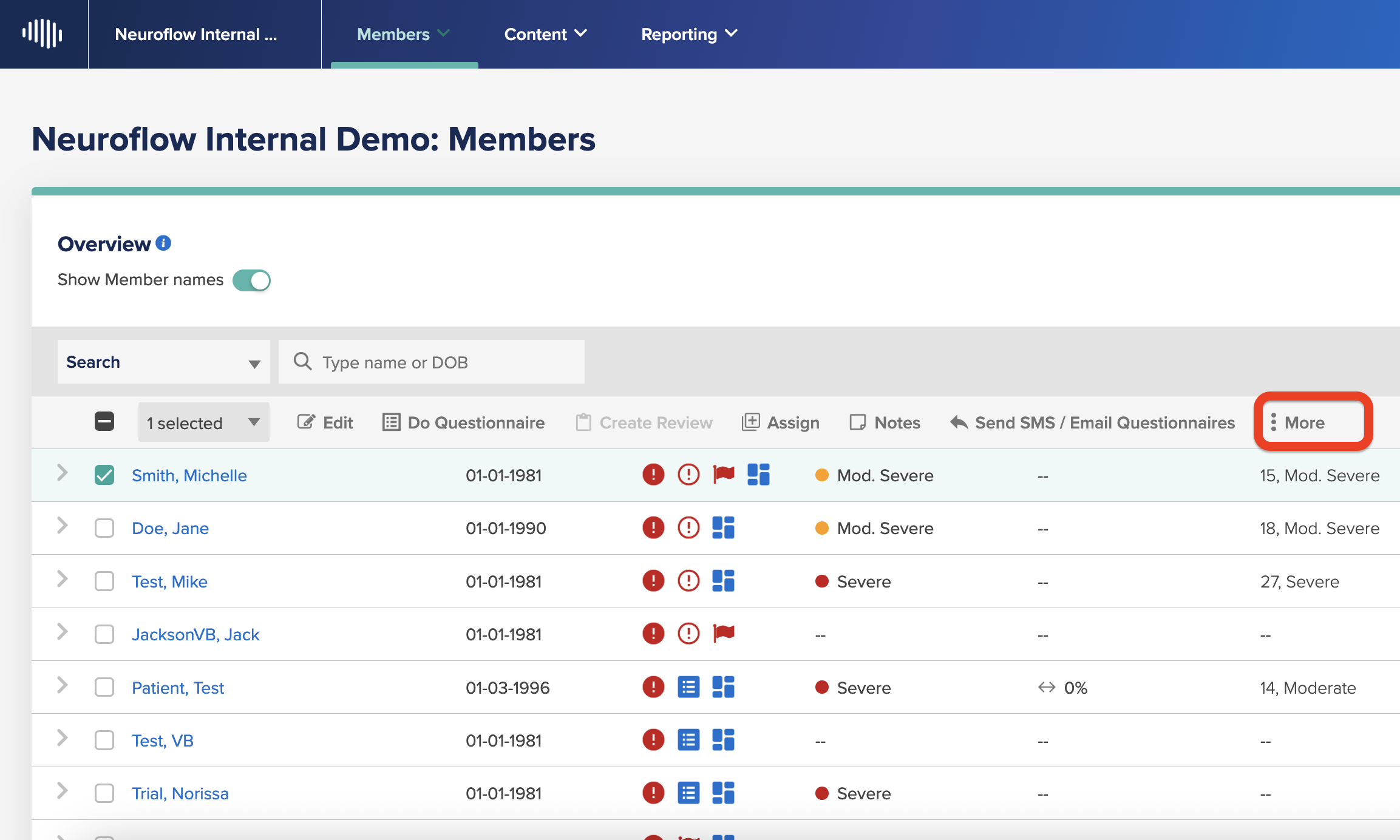
Task: Open the Notes toolbar action
Action: click(885, 422)
